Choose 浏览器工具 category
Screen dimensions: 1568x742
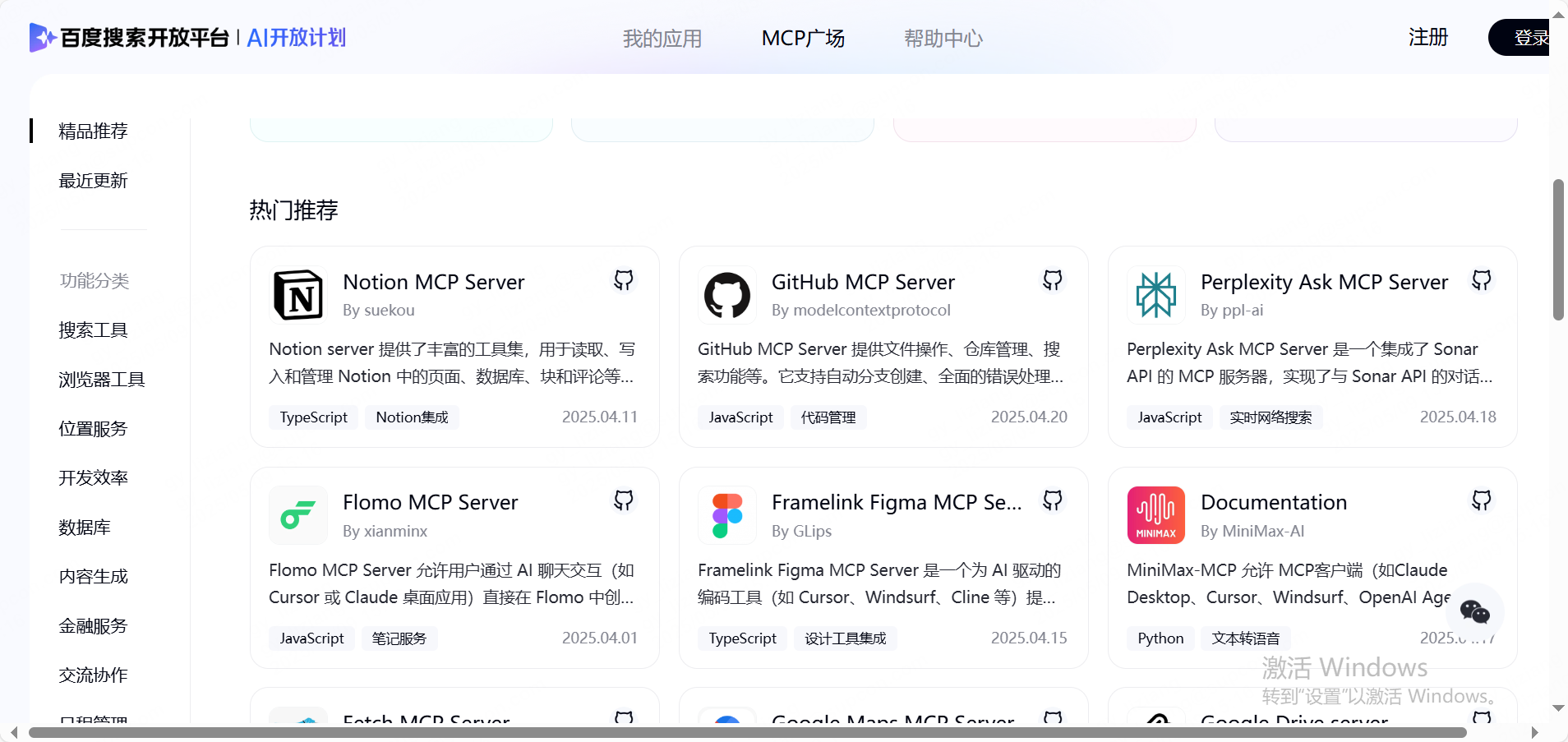(x=102, y=380)
